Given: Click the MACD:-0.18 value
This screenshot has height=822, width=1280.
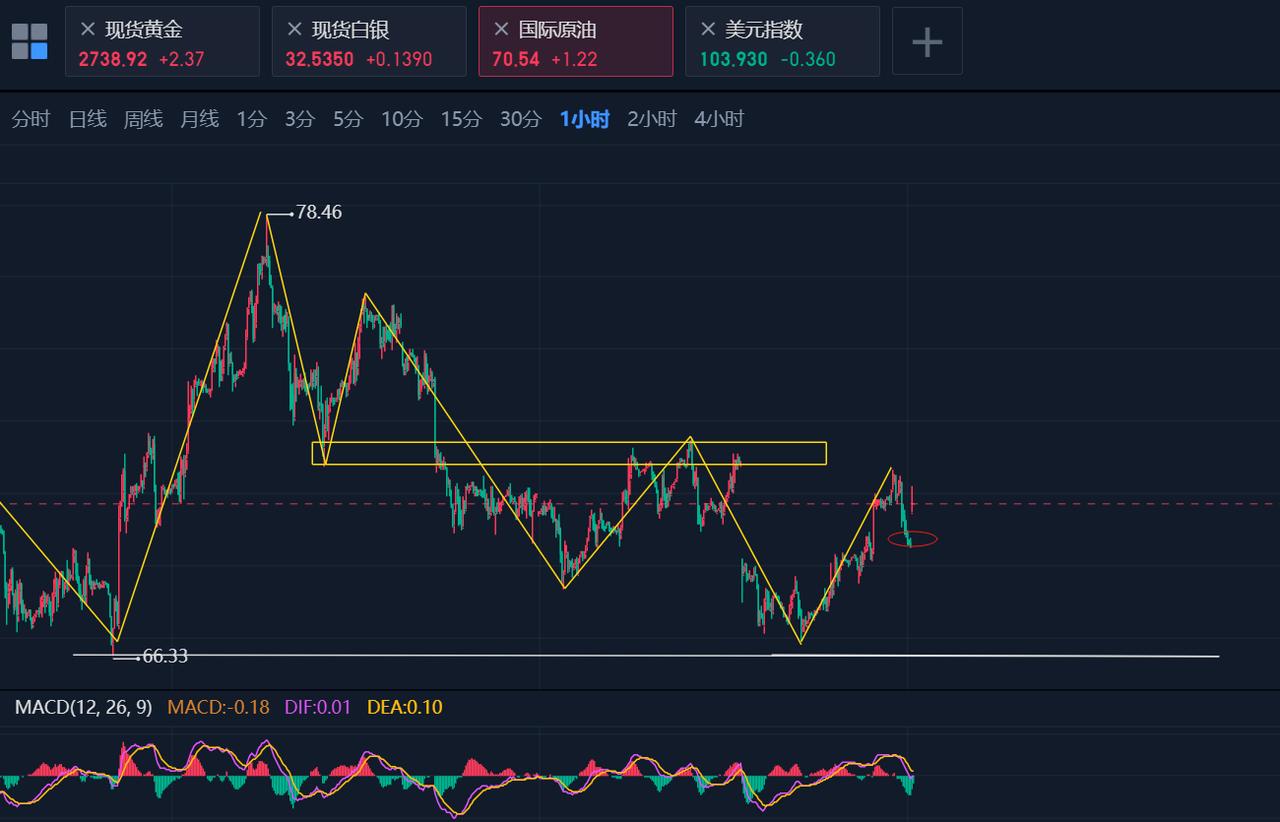Looking at the screenshot, I should pos(219,707).
